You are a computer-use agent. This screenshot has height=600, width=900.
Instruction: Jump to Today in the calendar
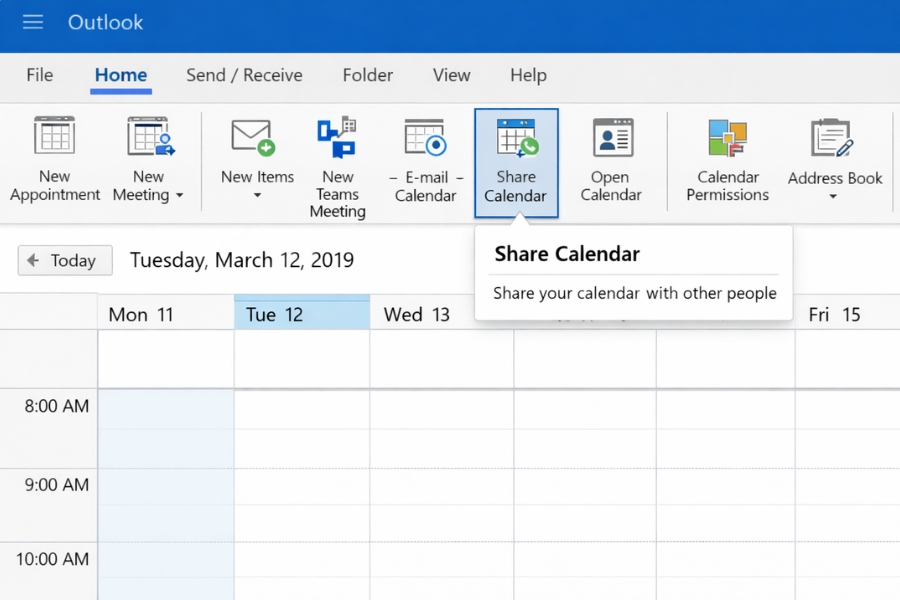click(x=74, y=260)
